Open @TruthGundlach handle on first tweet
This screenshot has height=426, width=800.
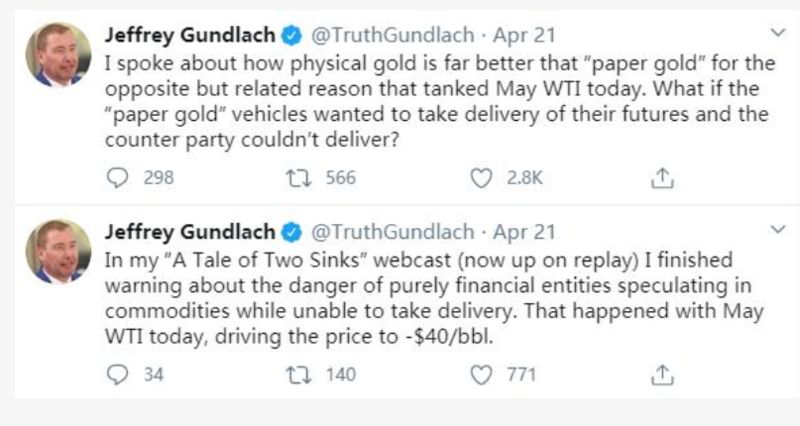pyautogui.click(x=392, y=35)
